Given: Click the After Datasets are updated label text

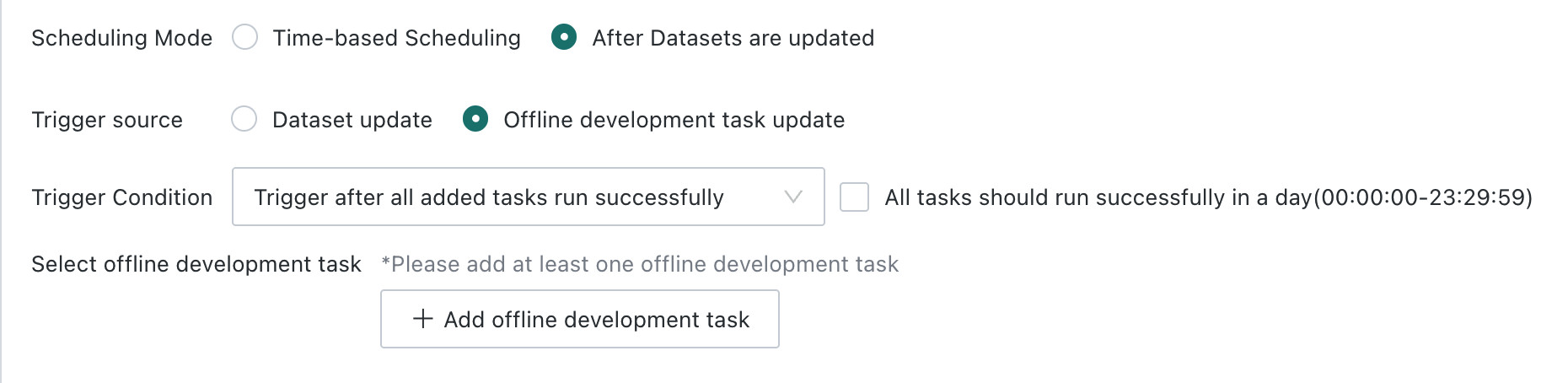Looking at the screenshot, I should 733,38.
